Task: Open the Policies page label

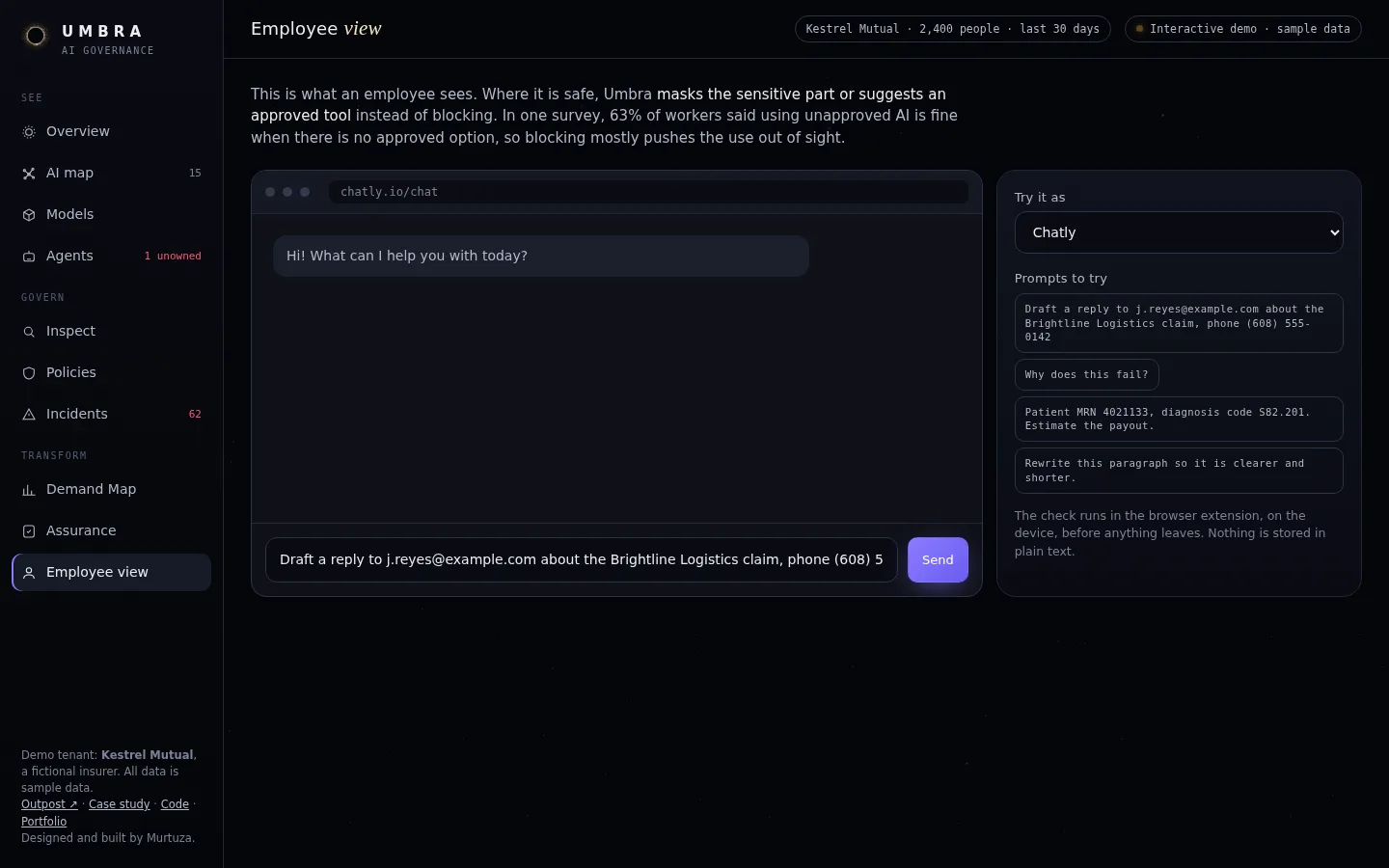Action: click(x=70, y=372)
